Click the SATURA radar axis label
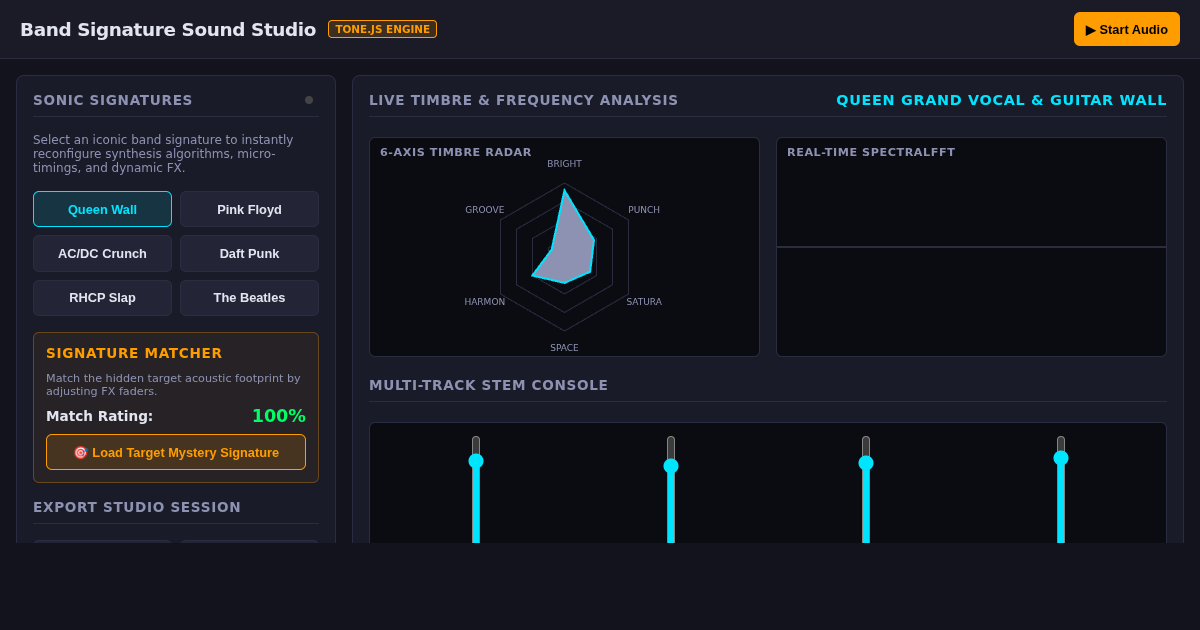The height and width of the screenshot is (630, 1200). coord(644,302)
